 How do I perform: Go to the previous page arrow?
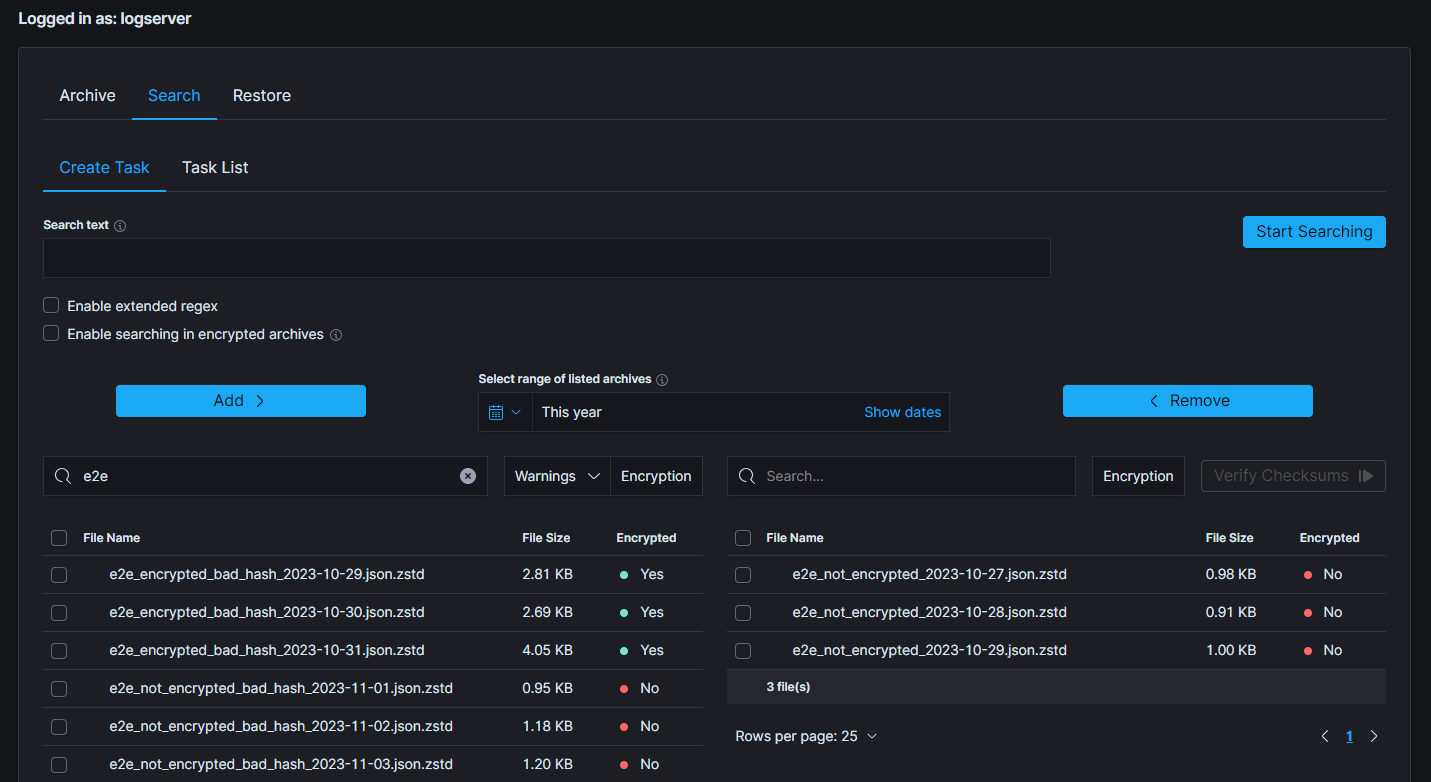(x=1325, y=736)
